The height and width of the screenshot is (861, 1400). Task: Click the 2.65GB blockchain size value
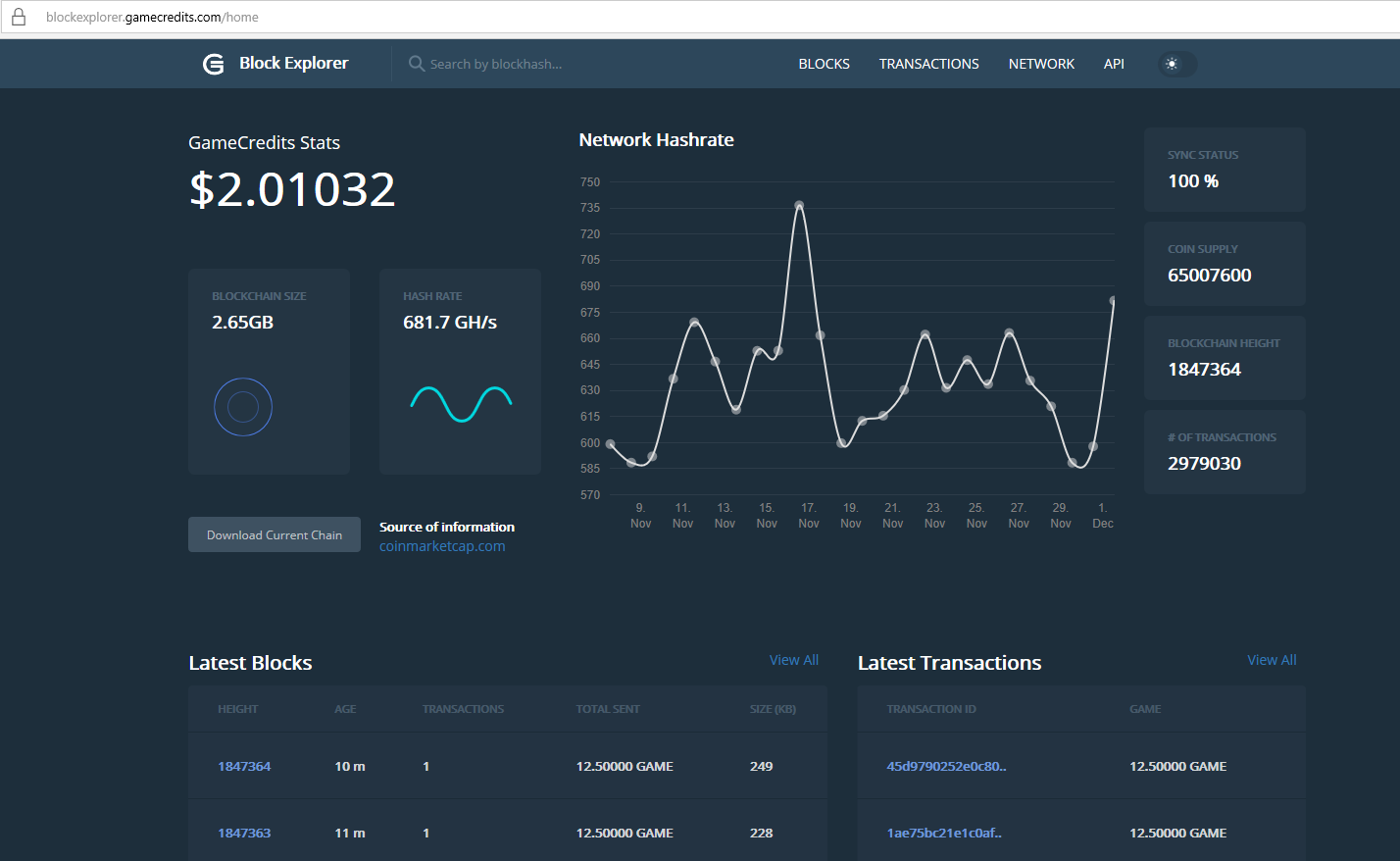click(242, 322)
